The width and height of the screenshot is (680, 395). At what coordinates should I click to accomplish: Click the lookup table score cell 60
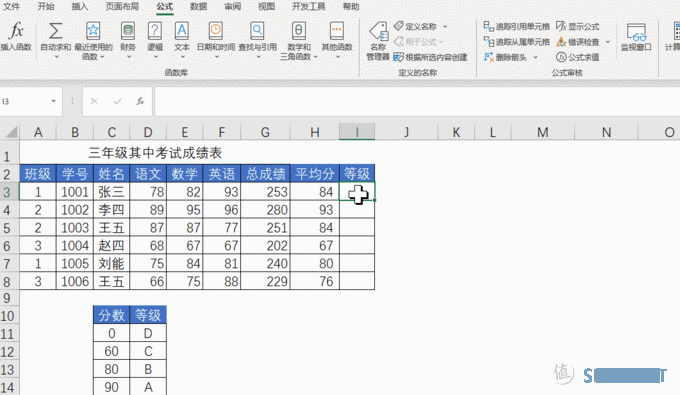(111, 351)
